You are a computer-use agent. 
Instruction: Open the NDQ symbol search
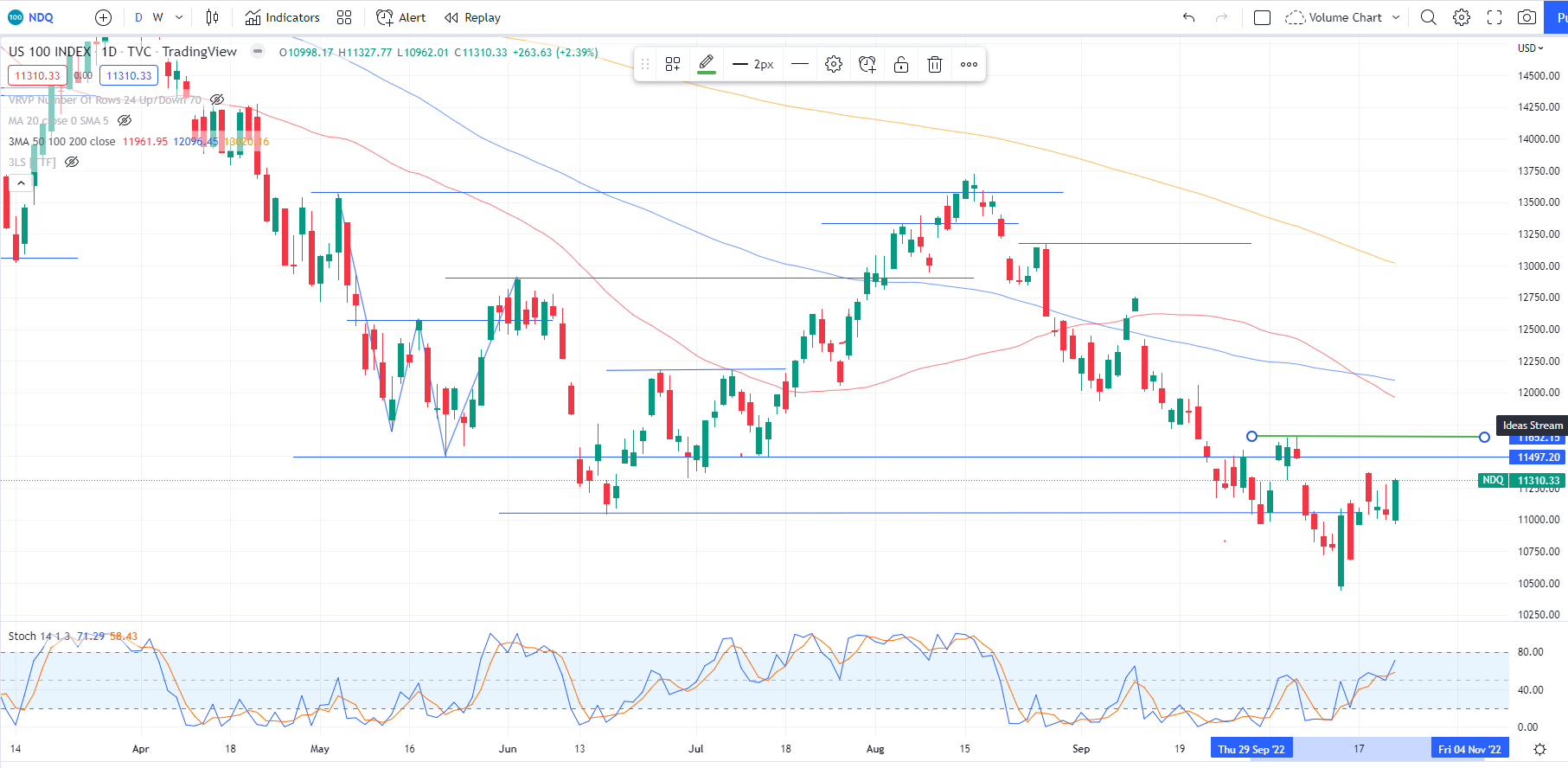31,17
